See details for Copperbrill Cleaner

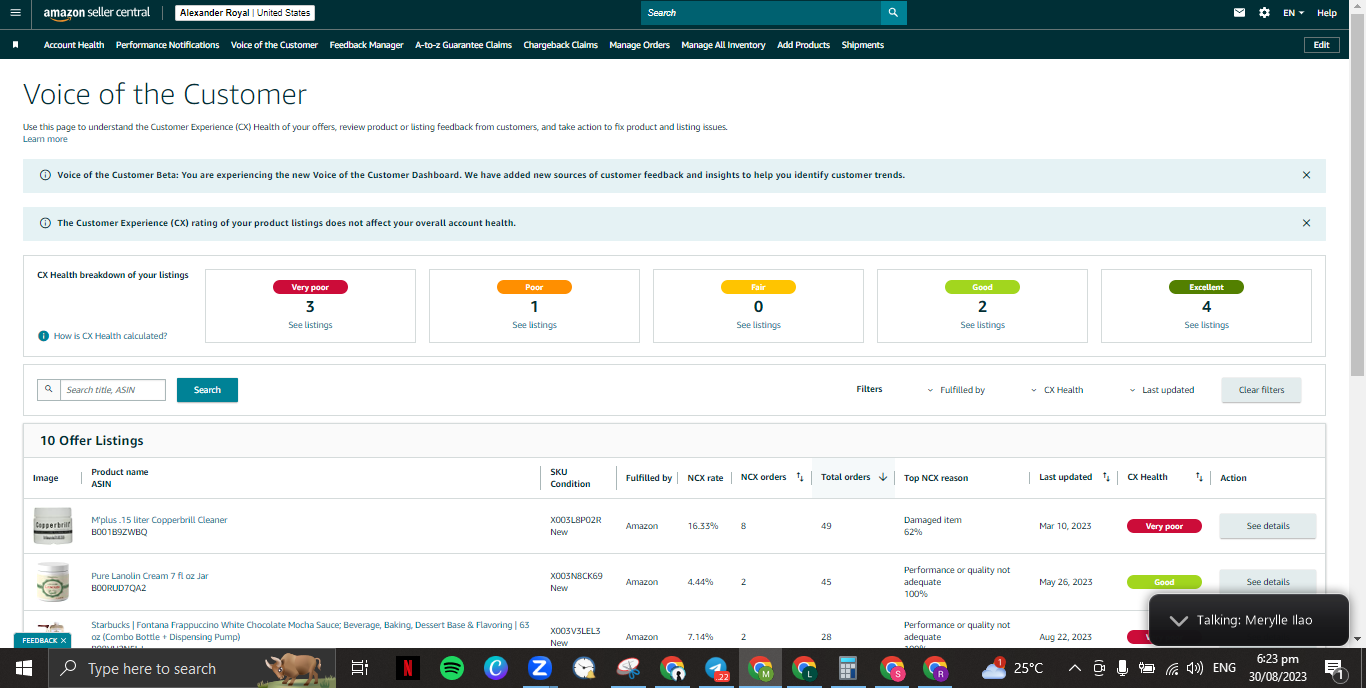tap(1268, 526)
